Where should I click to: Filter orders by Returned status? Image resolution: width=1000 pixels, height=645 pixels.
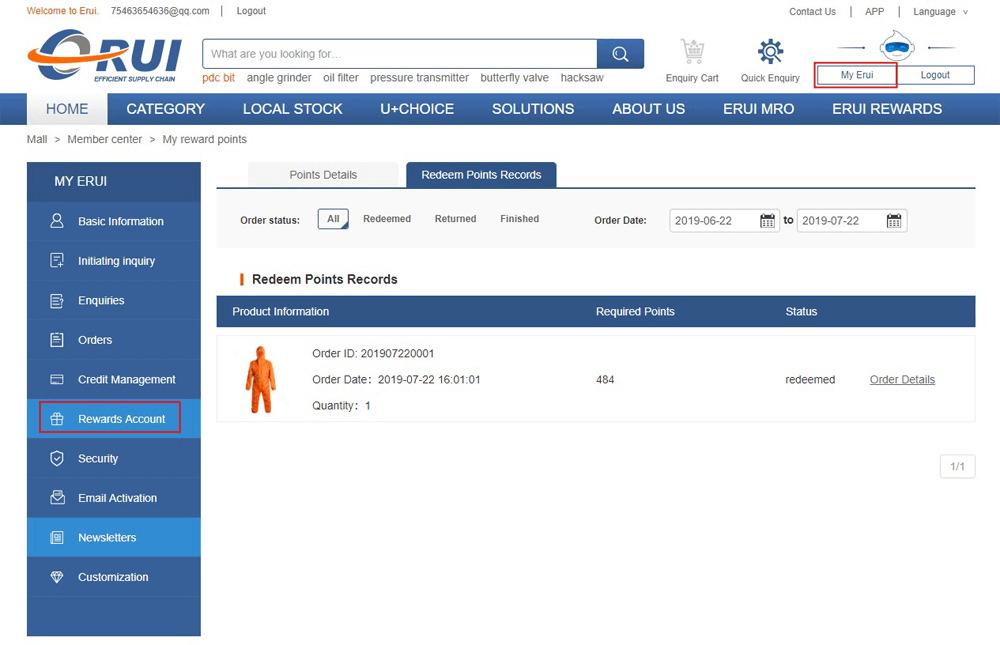coord(455,219)
